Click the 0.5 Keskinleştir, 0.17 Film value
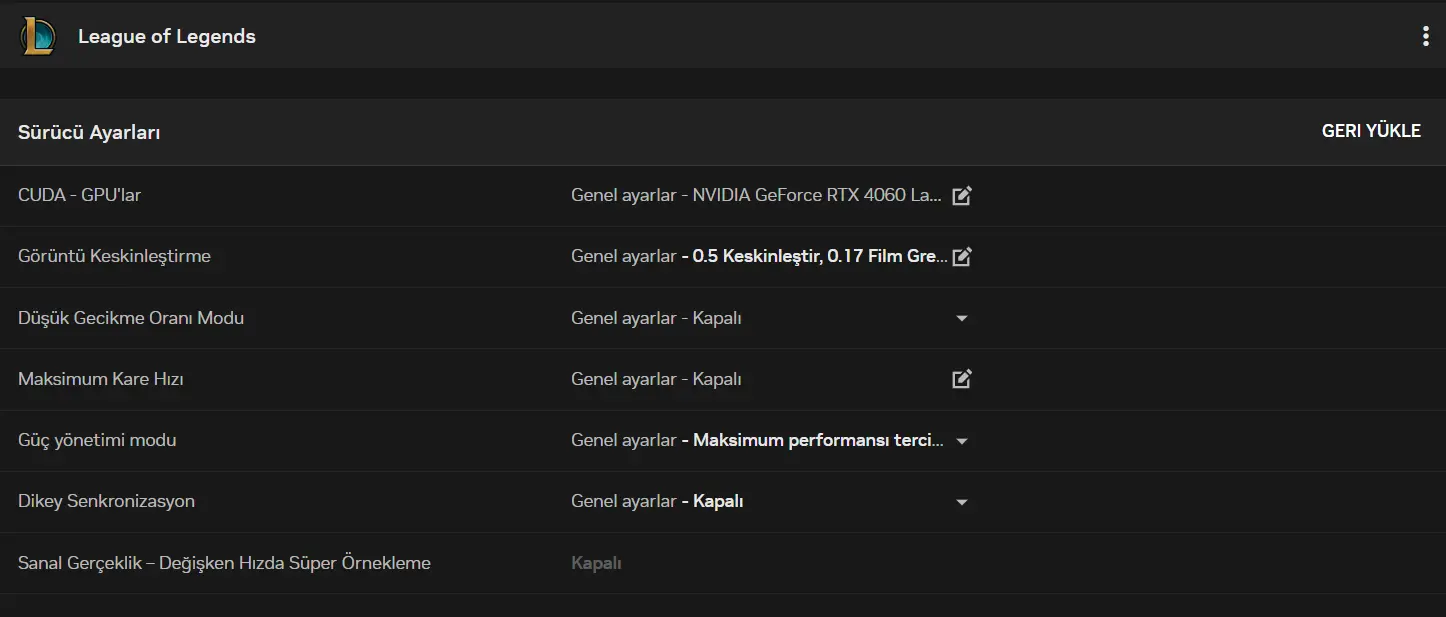The width and height of the screenshot is (1446, 617). (821, 256)
